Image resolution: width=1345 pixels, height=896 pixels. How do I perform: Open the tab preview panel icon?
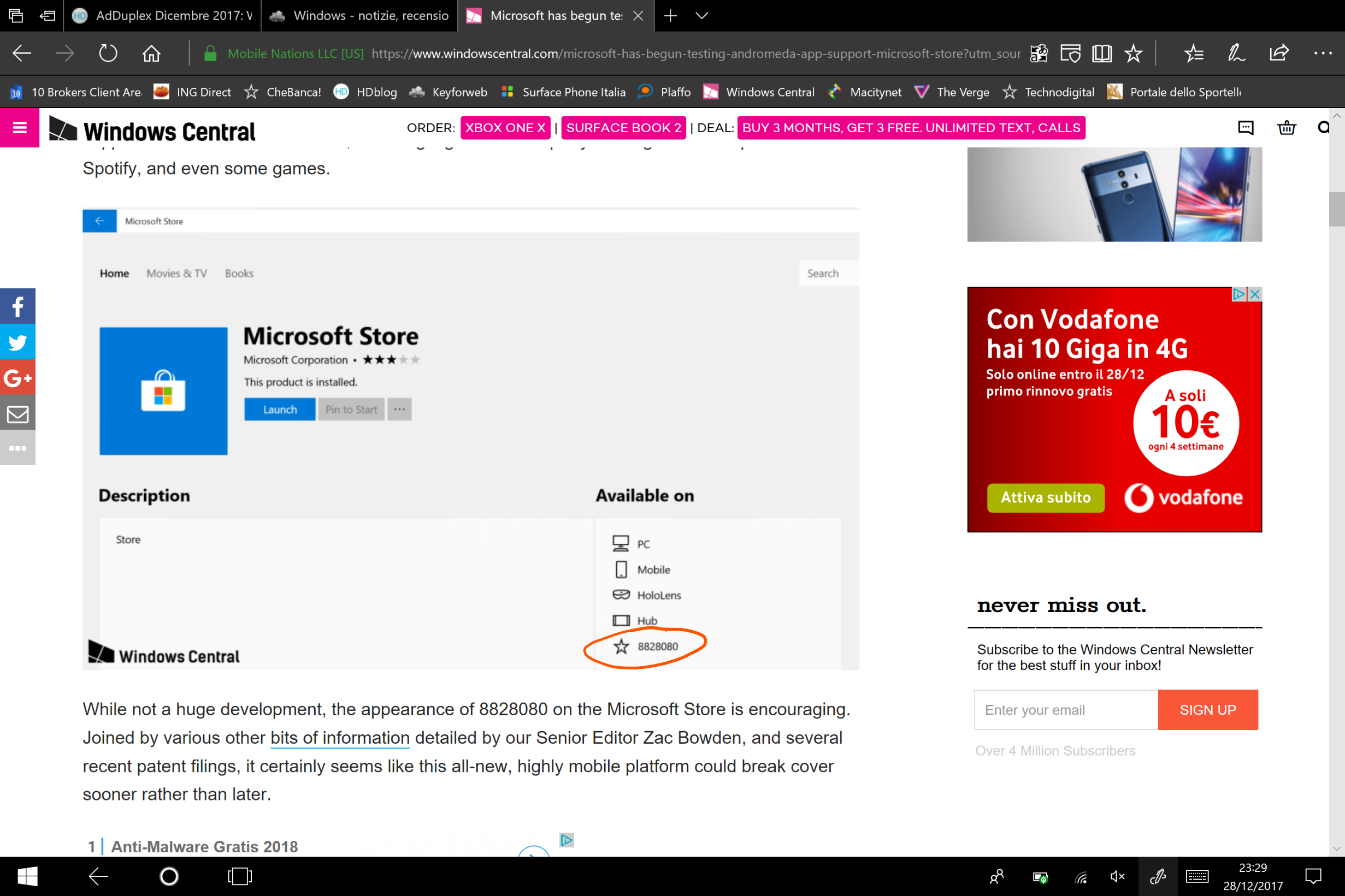[x=15, y=15]
